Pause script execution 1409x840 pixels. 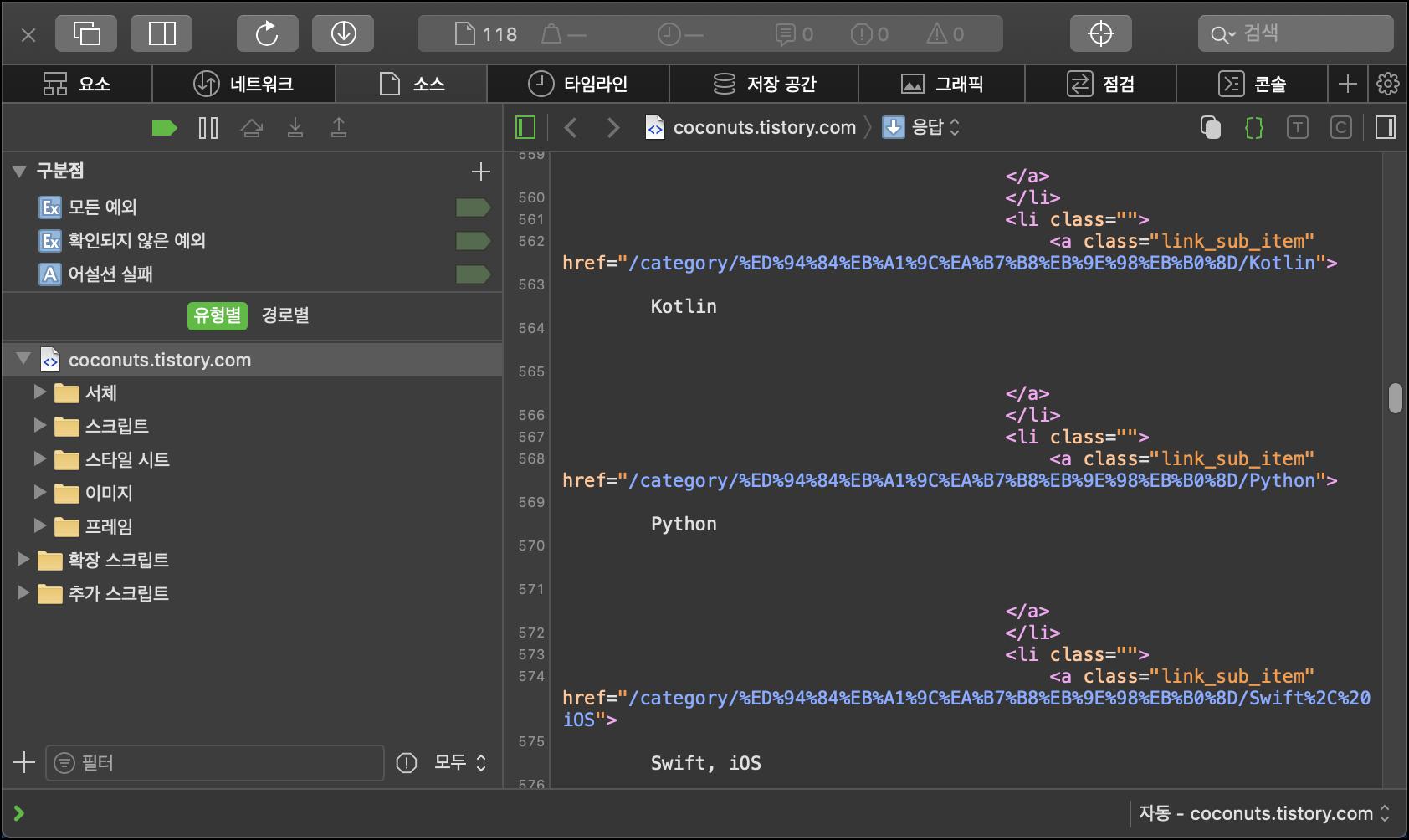coord(208,128)
